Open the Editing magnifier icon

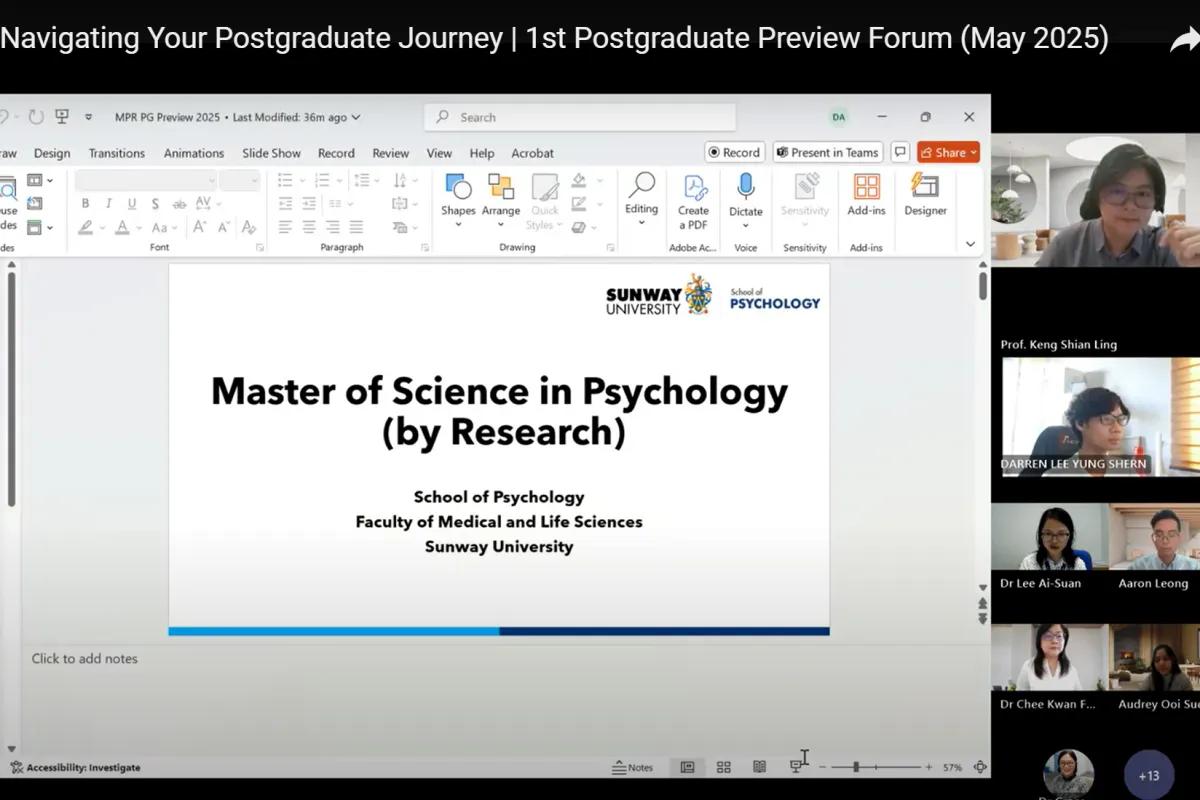(641, 185)
